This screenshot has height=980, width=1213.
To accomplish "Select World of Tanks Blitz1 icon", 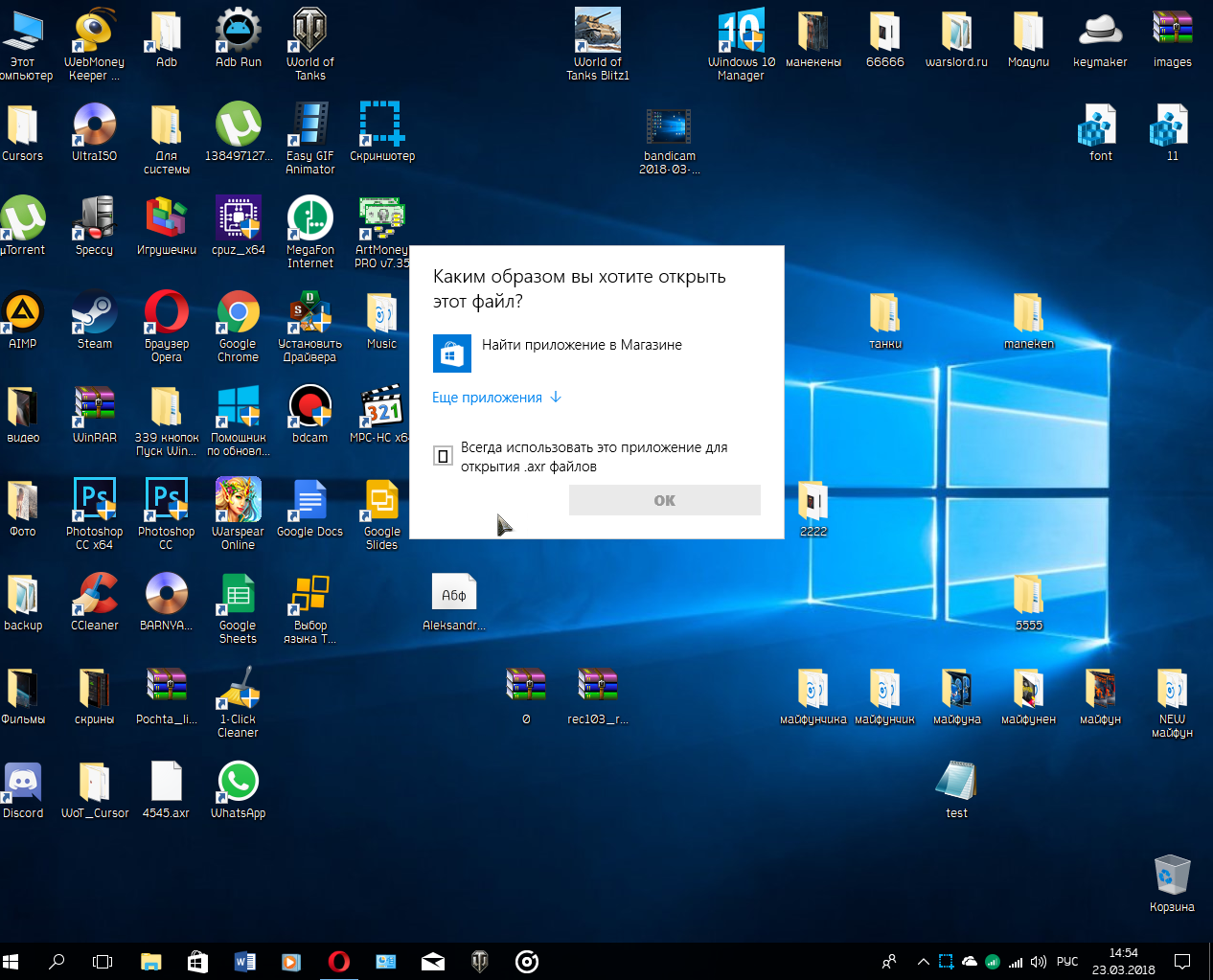I will [597, 44].
